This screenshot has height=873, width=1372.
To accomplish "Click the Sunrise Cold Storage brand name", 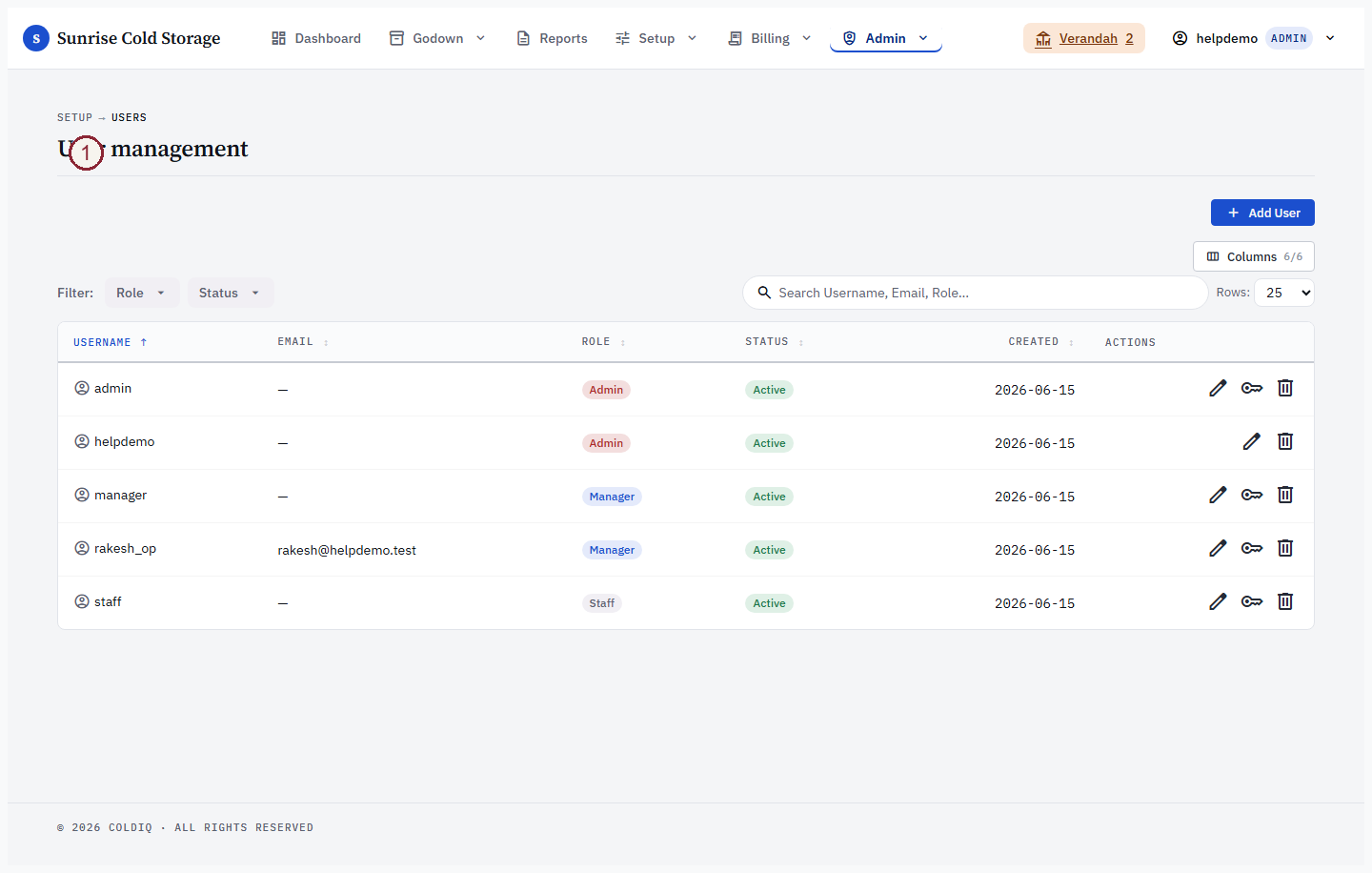I will coord(138,38).
